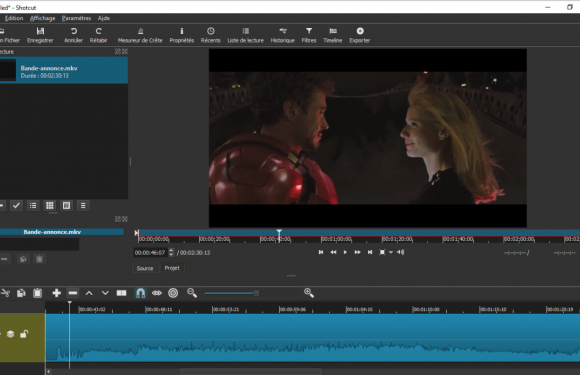Click the current timecode field 00:00:46:07
Viewport: 580px width, 375px height.
(150, 253)
